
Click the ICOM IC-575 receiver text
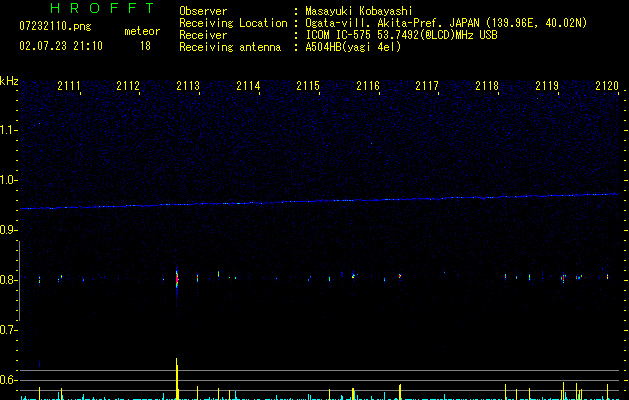coord(401,35)
